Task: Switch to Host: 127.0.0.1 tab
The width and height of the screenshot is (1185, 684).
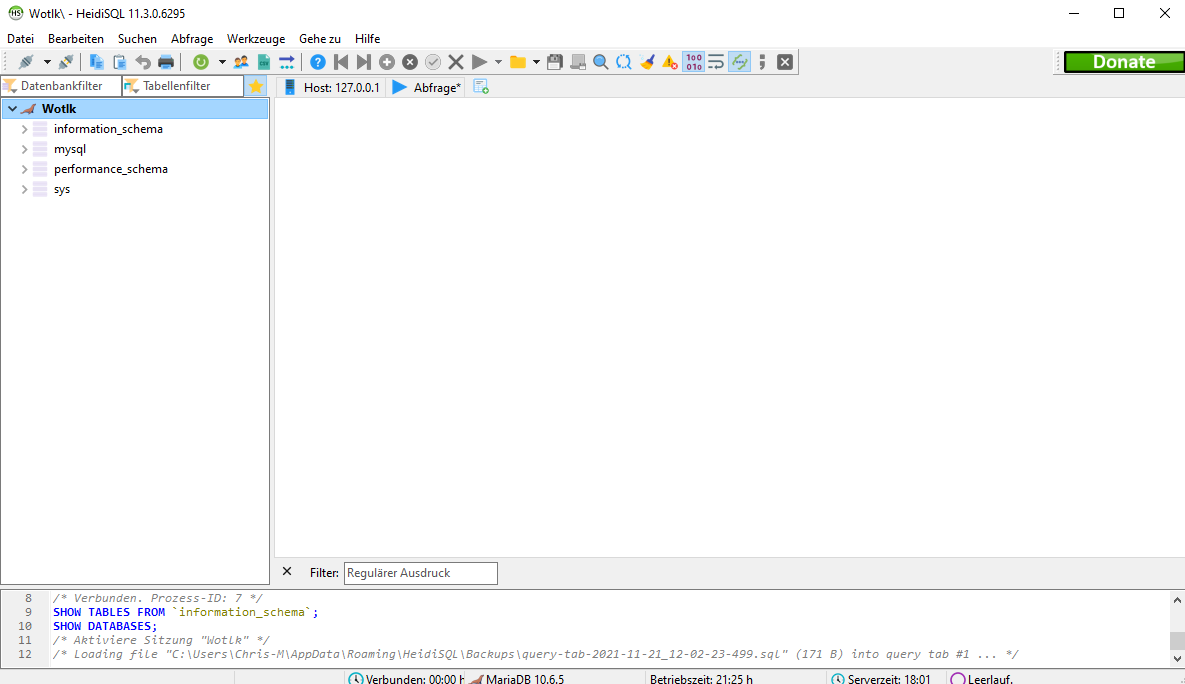Action: 332,88
